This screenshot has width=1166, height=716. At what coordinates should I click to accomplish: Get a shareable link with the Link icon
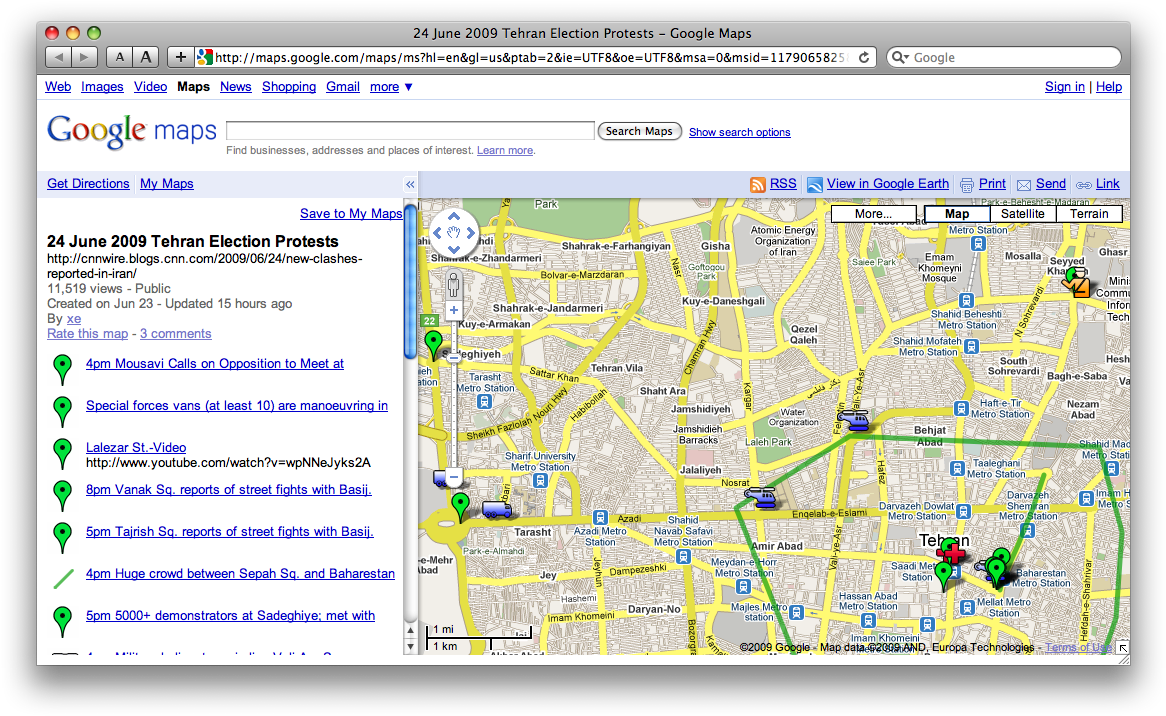pos(1083,184)
